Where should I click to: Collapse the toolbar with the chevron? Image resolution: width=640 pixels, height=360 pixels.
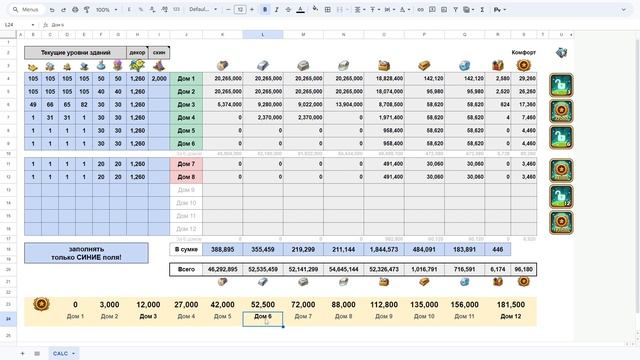623,10
